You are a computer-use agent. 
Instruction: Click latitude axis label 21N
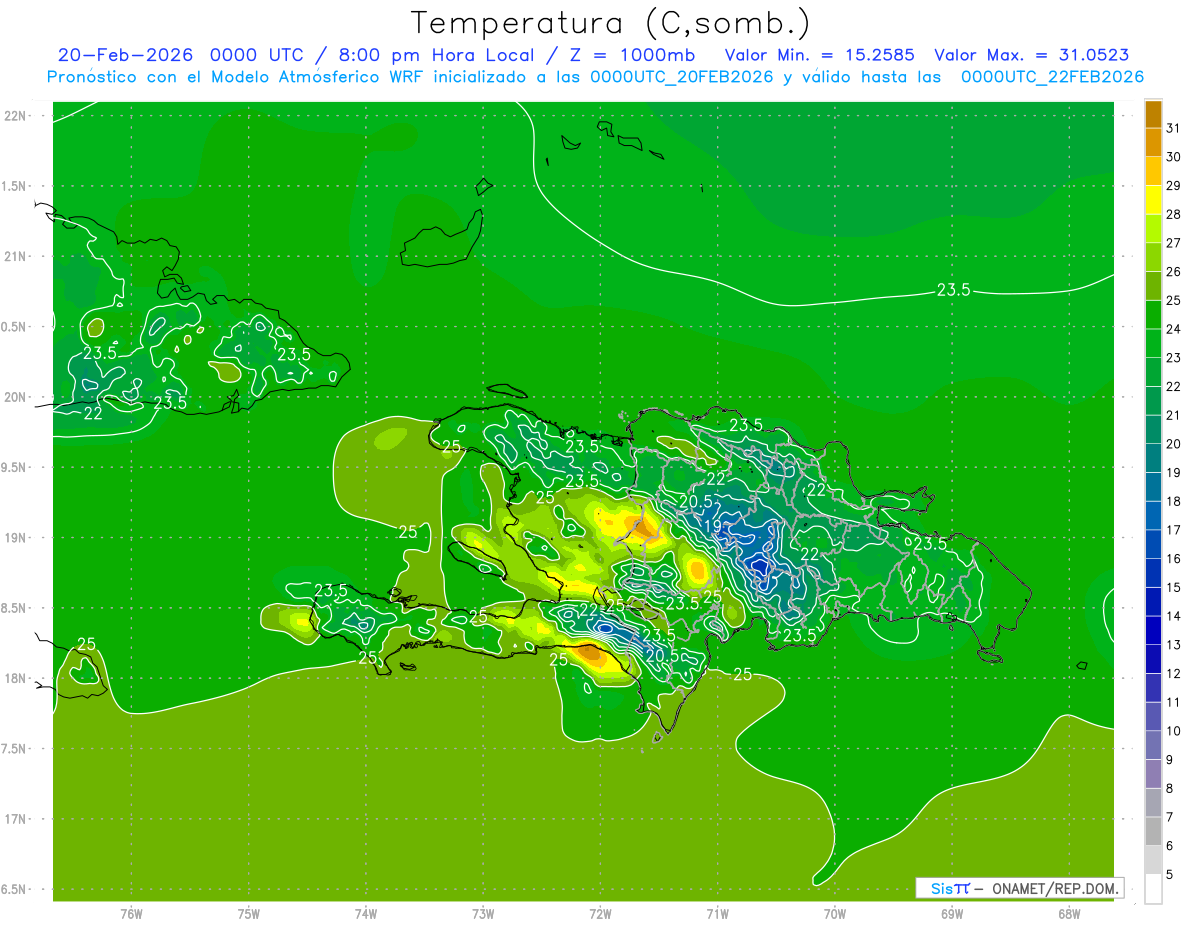pos(16,256)
